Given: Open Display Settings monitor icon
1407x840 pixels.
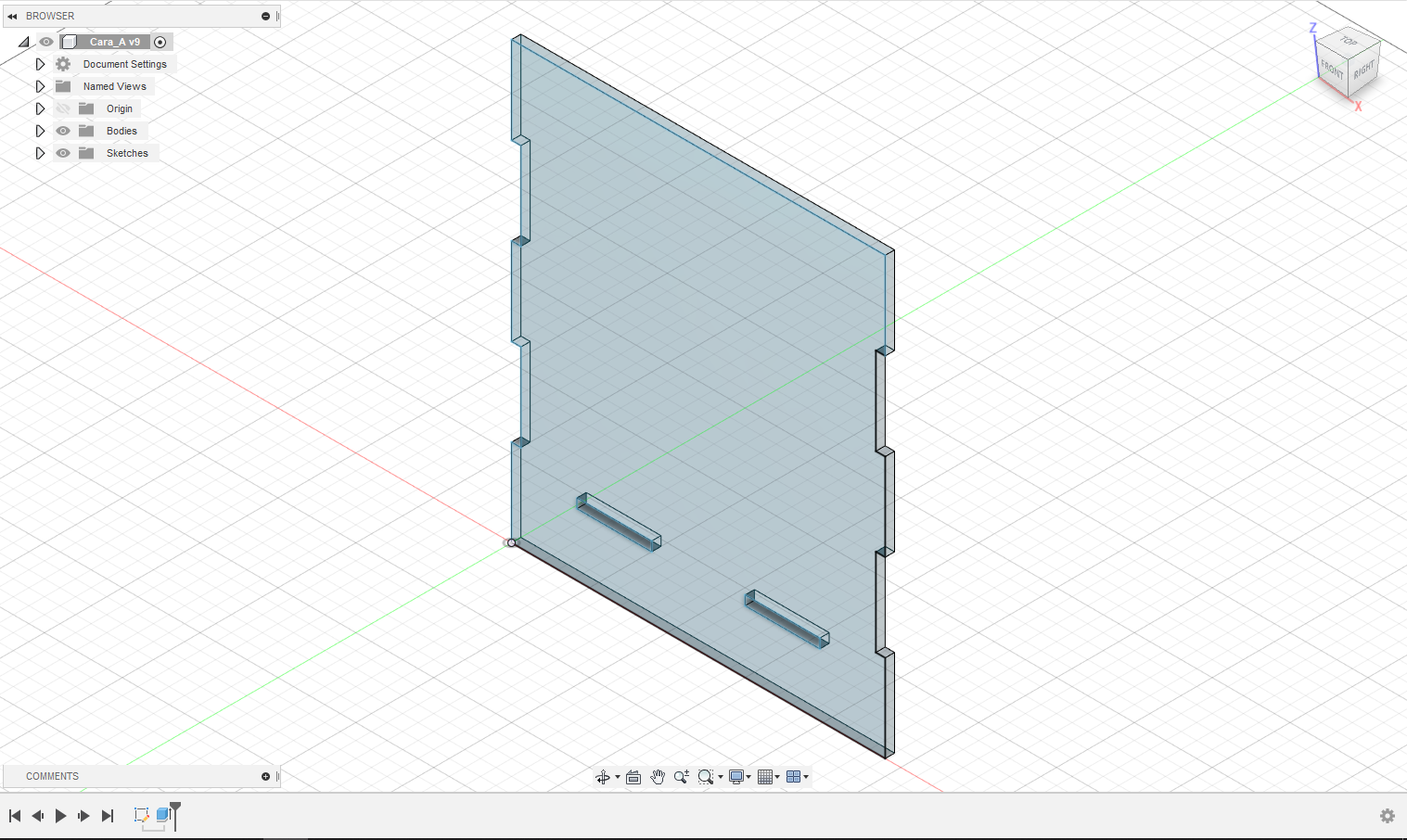Looking at the screenshot, I should point(736,777).
